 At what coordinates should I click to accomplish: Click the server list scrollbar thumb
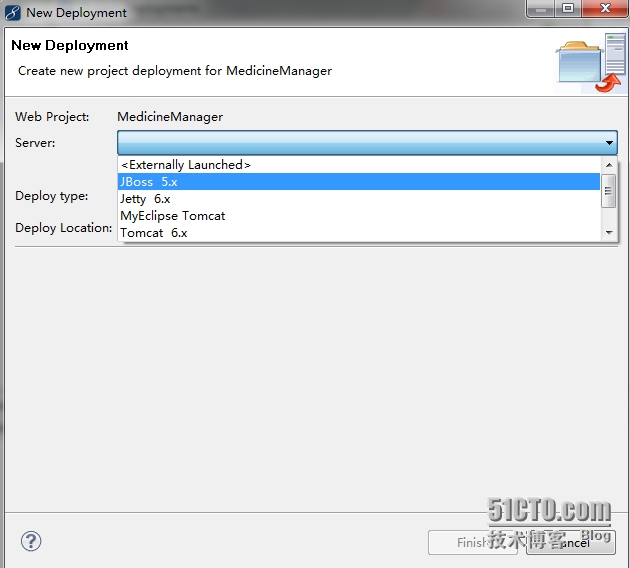coord(609,191)
